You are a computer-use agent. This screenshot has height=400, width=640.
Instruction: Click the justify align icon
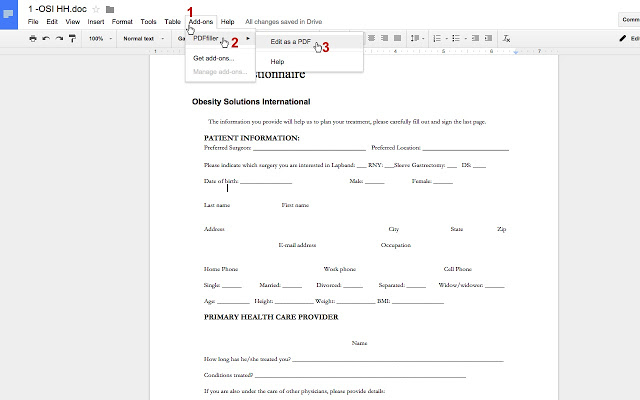pyautogui.click(x=398, y=38)
